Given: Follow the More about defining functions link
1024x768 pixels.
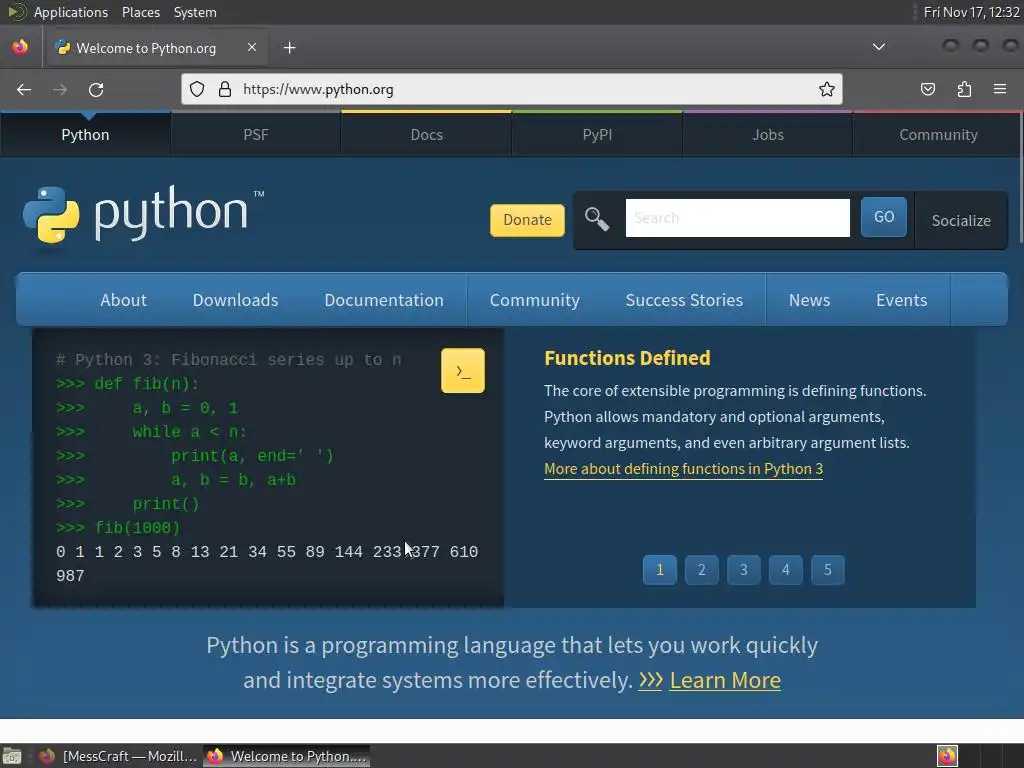Looking at the screenshot, I should (684, 469).
